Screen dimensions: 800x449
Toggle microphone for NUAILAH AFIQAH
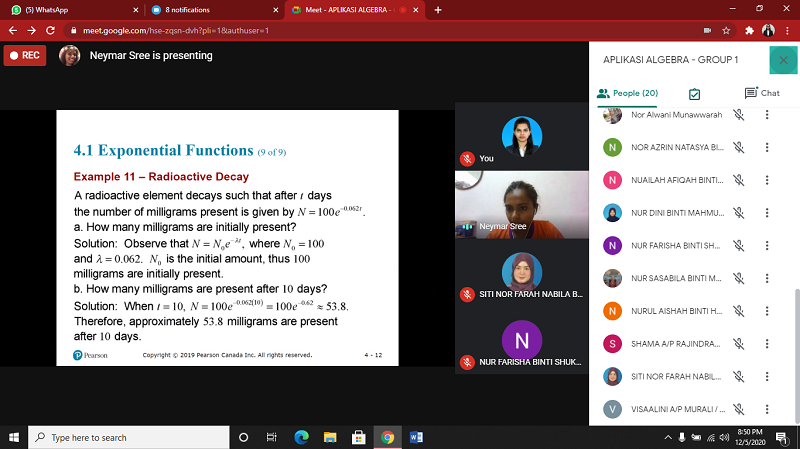click(738, 180)
